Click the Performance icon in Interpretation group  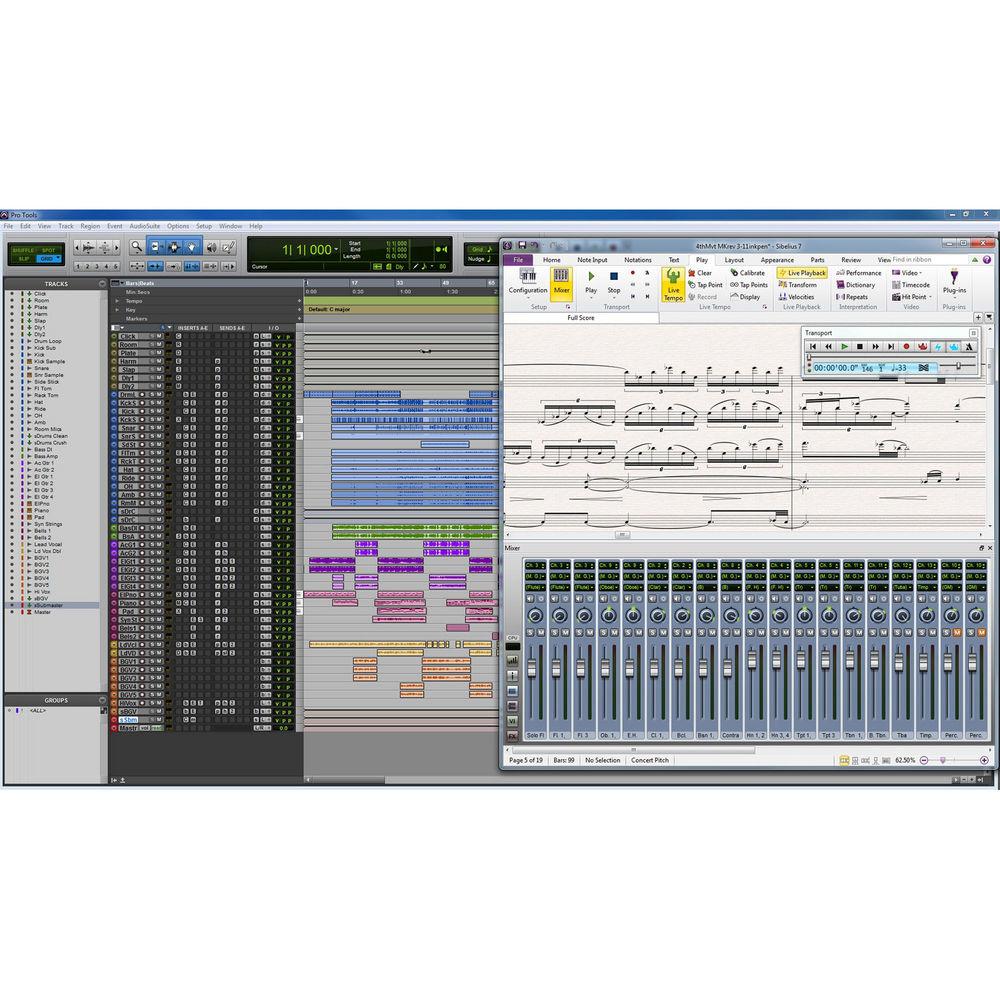point(858,272)
